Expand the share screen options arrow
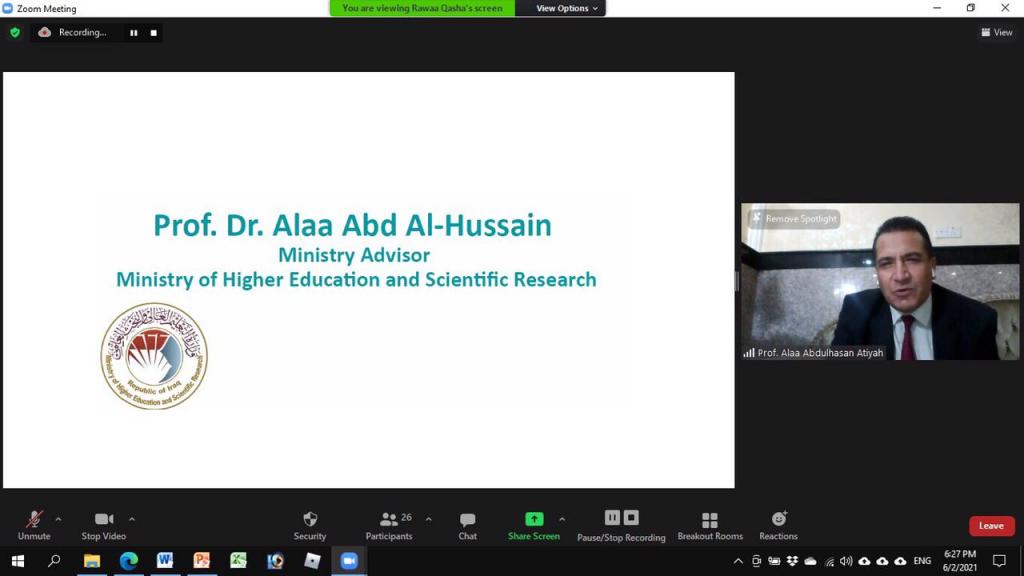This screenshot has height=576, width=1024. pos(562,519)
